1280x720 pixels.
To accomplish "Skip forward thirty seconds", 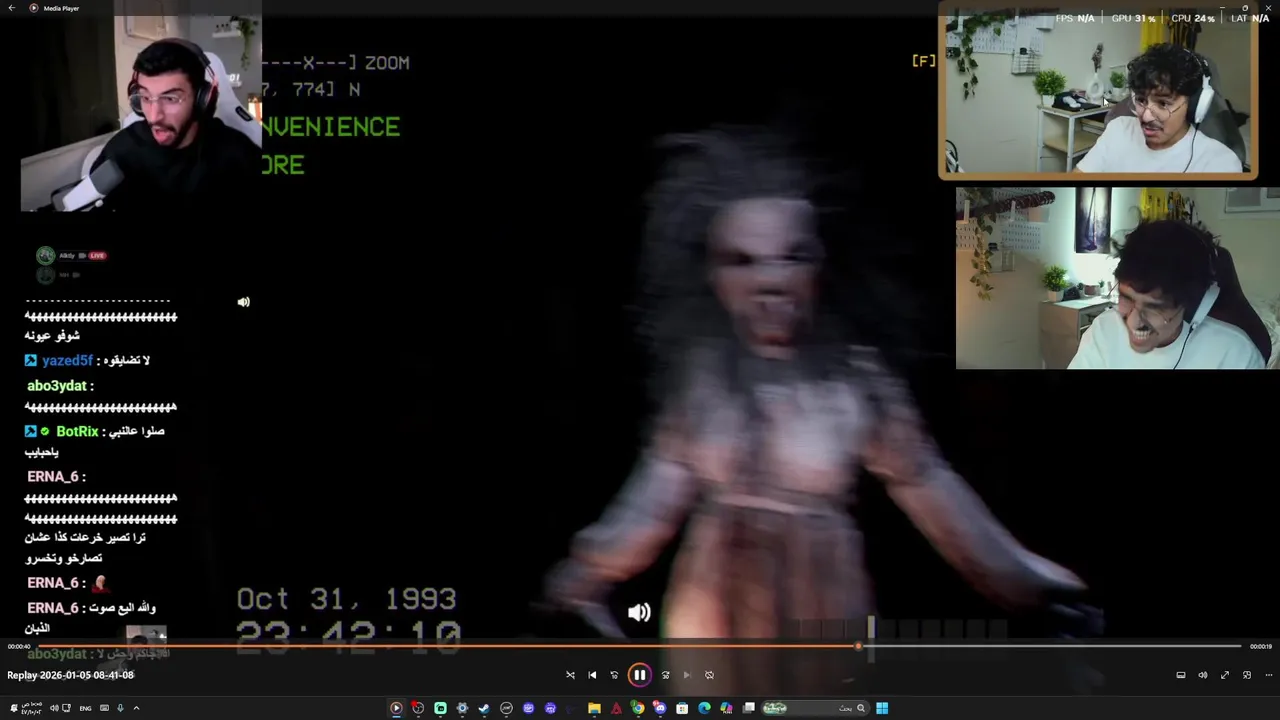I will coord(665,675).
